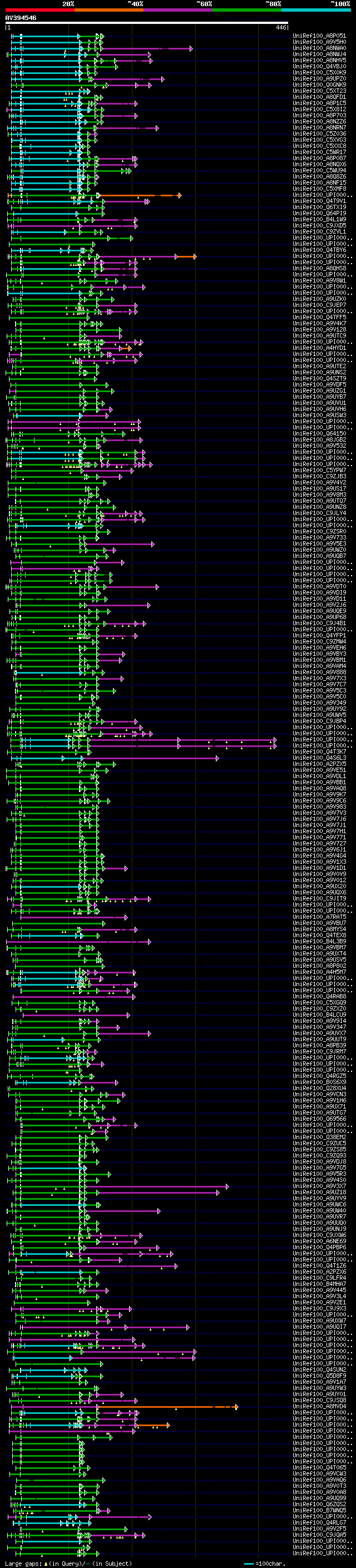Select hit UniRef100_A8NF15
Screen dimensions: 356x1568
[x=319, y=182]
